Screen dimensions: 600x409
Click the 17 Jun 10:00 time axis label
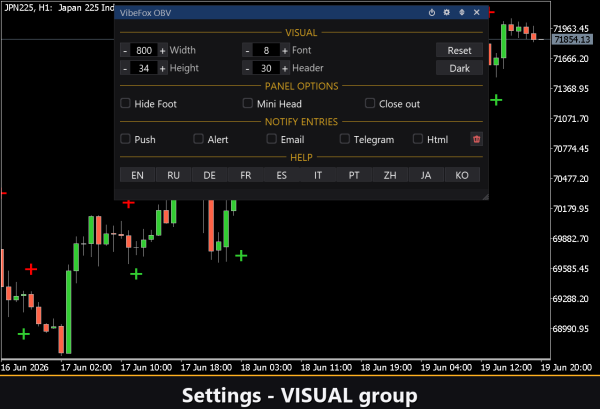click(x=146, y=368)
